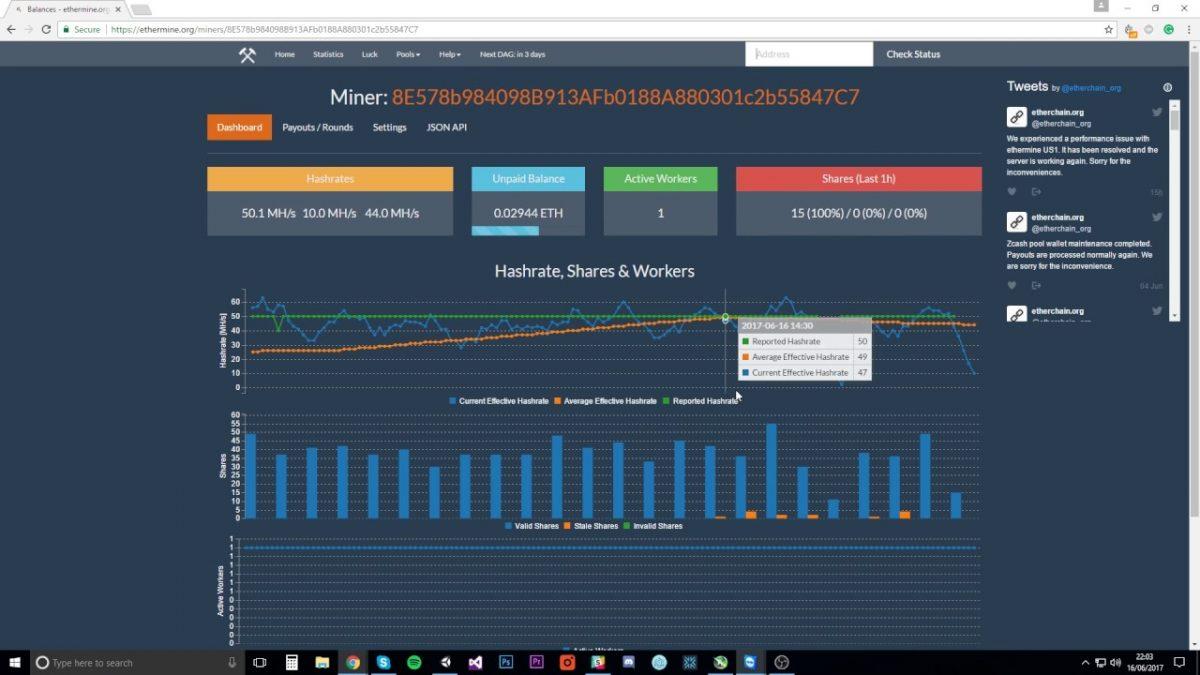The width and height of the screenshot is (1200, 675).
Task: Open the Calculator from the taskbar
Action: [291, 662]
